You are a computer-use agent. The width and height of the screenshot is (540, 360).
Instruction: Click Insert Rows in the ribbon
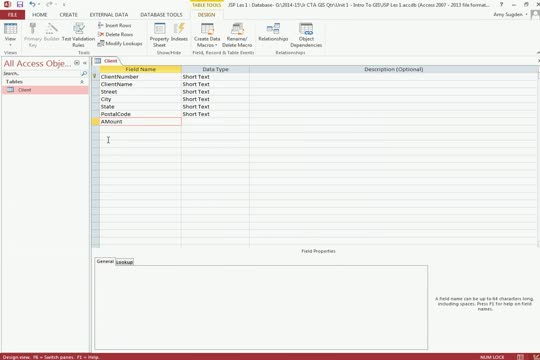click(x=114, y=25)
